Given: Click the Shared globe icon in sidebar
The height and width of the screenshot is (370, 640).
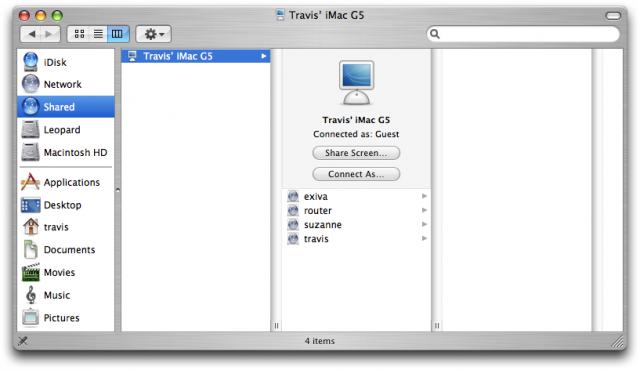Looking at the screenshot, I should [31, 106].
